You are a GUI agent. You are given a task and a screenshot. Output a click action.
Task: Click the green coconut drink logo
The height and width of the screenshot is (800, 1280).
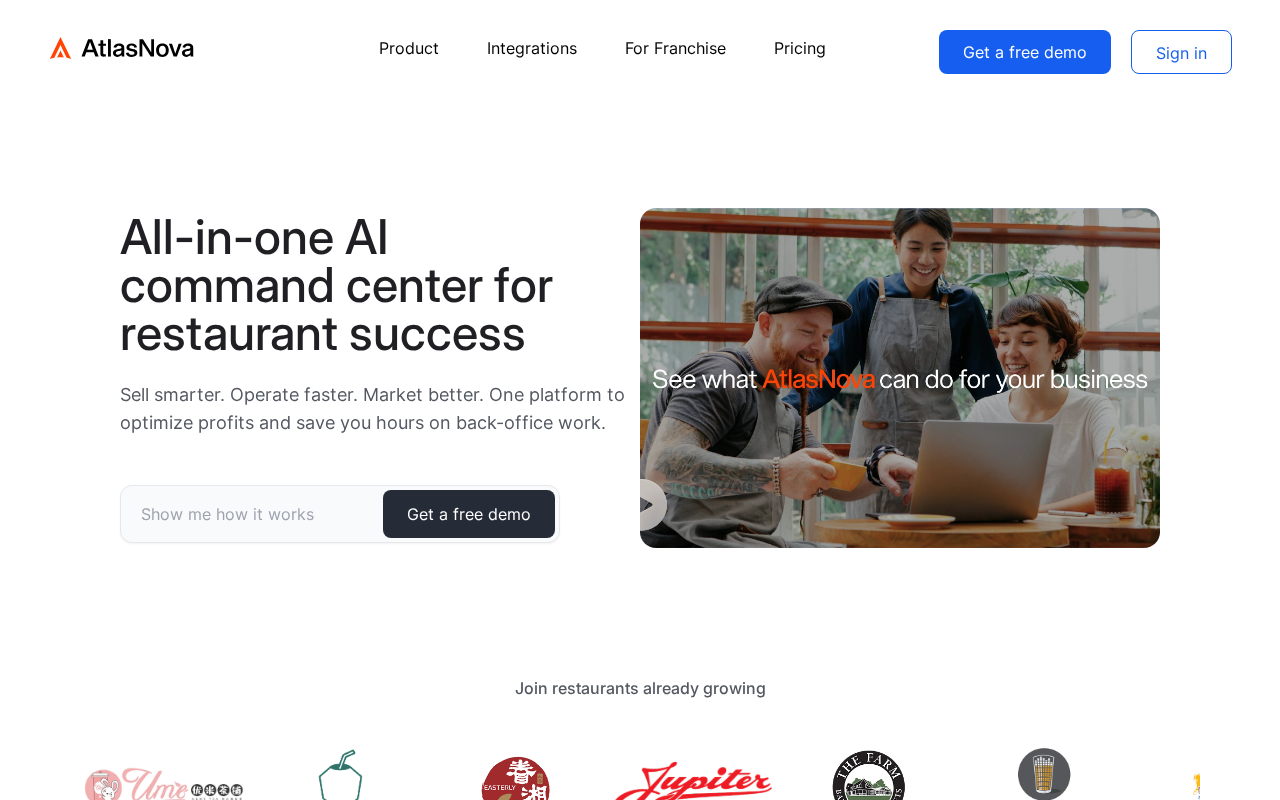tap(340, 775)
